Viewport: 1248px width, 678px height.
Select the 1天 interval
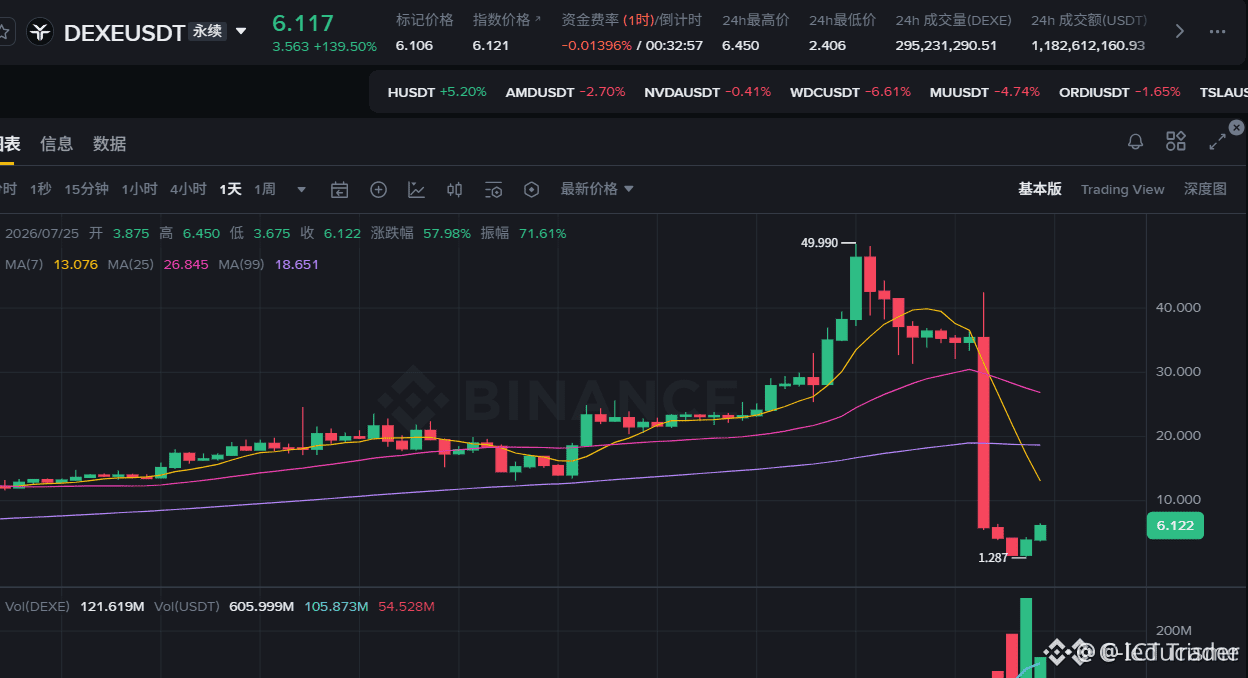pos(231,189)
